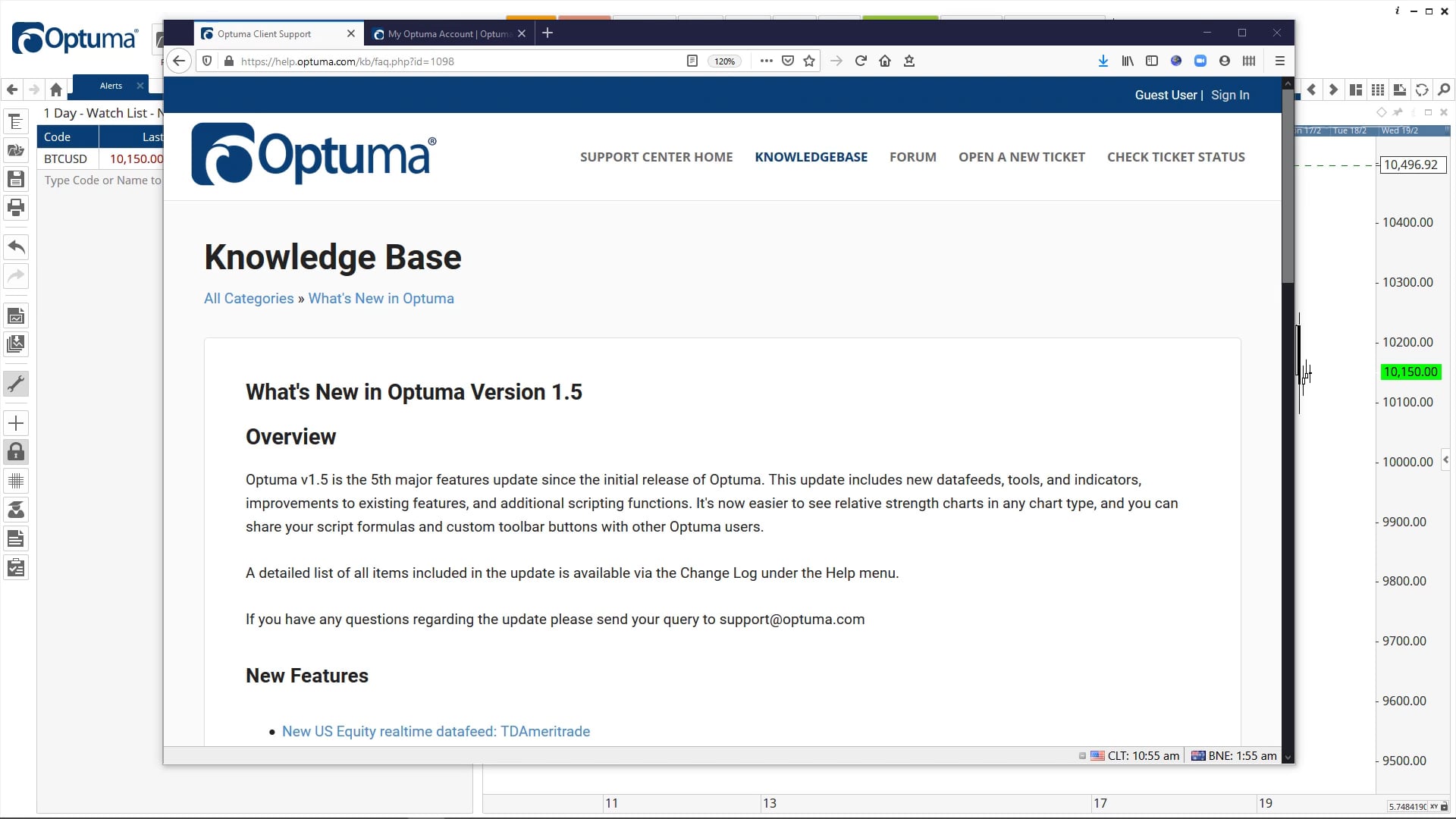Image resolution: width=1456 pixels, height=819 pixels.
Task: Click the layout panels icon in Optuma toolbar
Action: tap(1356, 89)
